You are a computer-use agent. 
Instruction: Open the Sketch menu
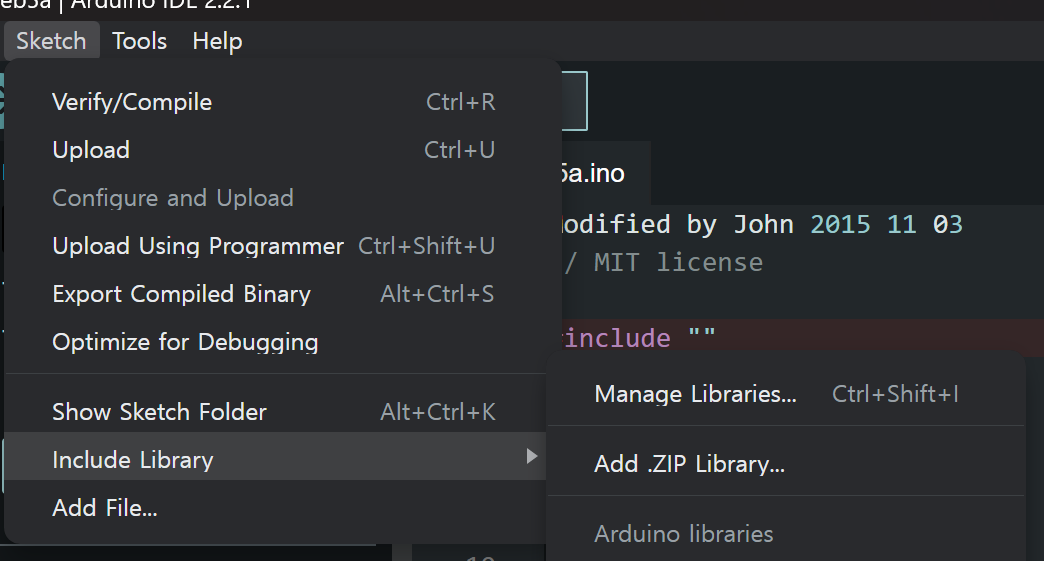pyautogui.click(x=51, y=41)
